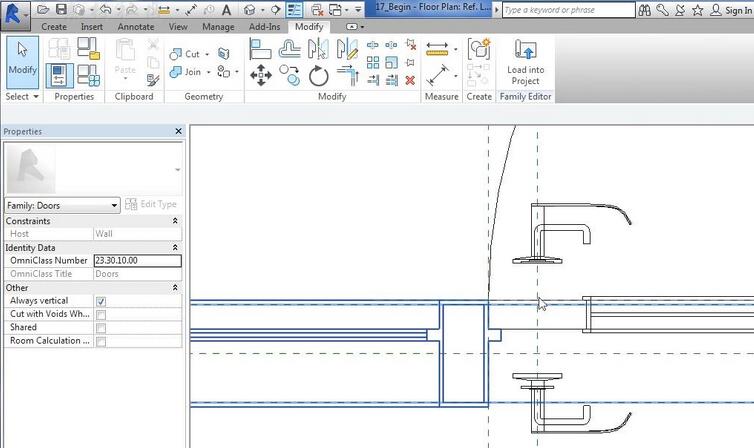Check the Cut with Voids checkbox
This screenshot has height=448, width=754.
coord(101,314)
